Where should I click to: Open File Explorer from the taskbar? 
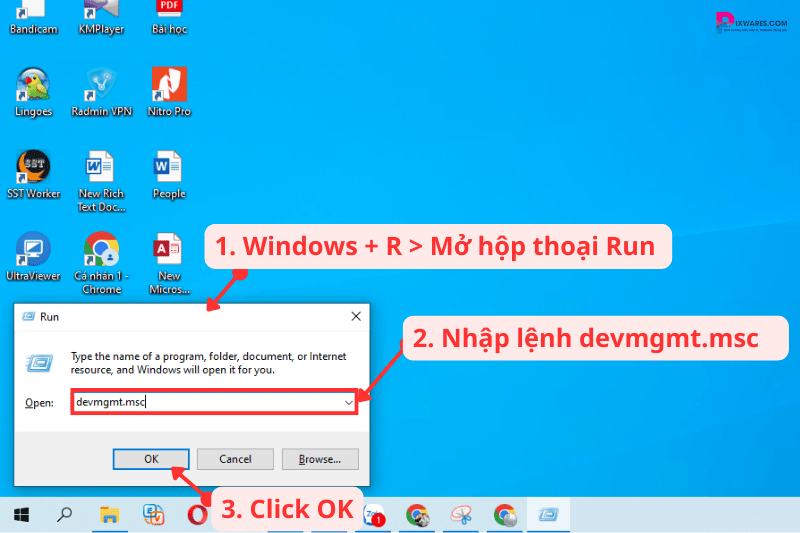(x=109, y=515)
